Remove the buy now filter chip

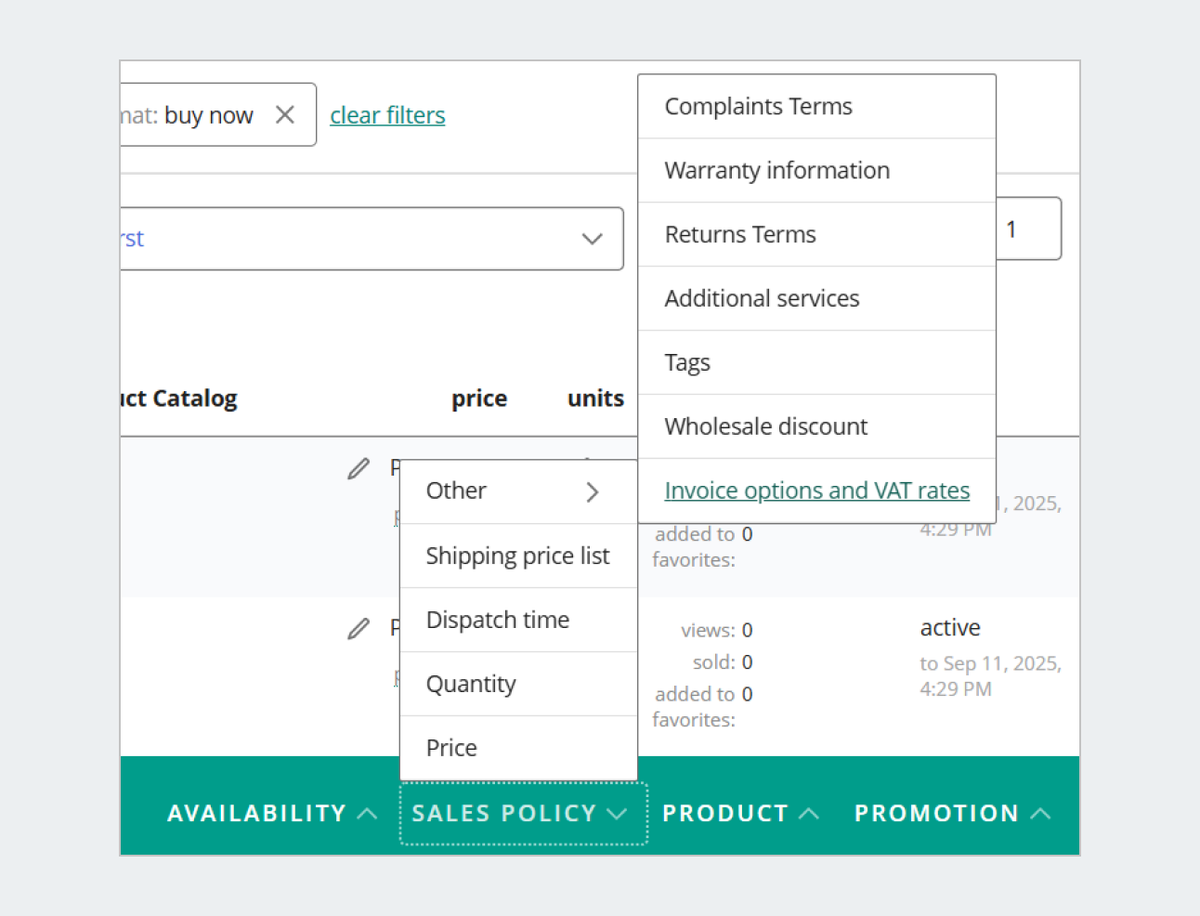click(x=285, y=115)
